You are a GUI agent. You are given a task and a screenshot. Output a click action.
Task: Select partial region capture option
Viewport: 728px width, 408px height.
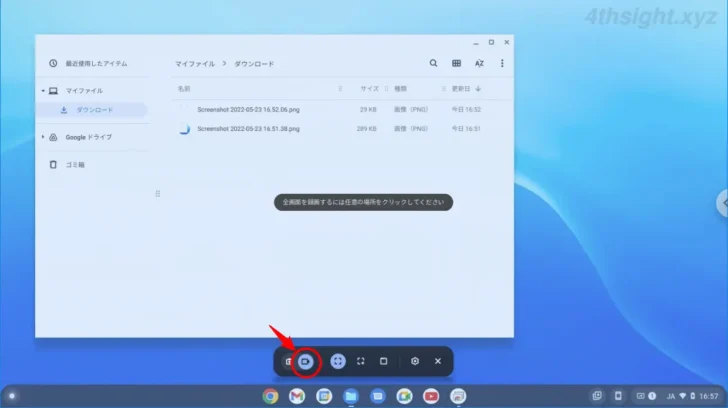[361, 361]
